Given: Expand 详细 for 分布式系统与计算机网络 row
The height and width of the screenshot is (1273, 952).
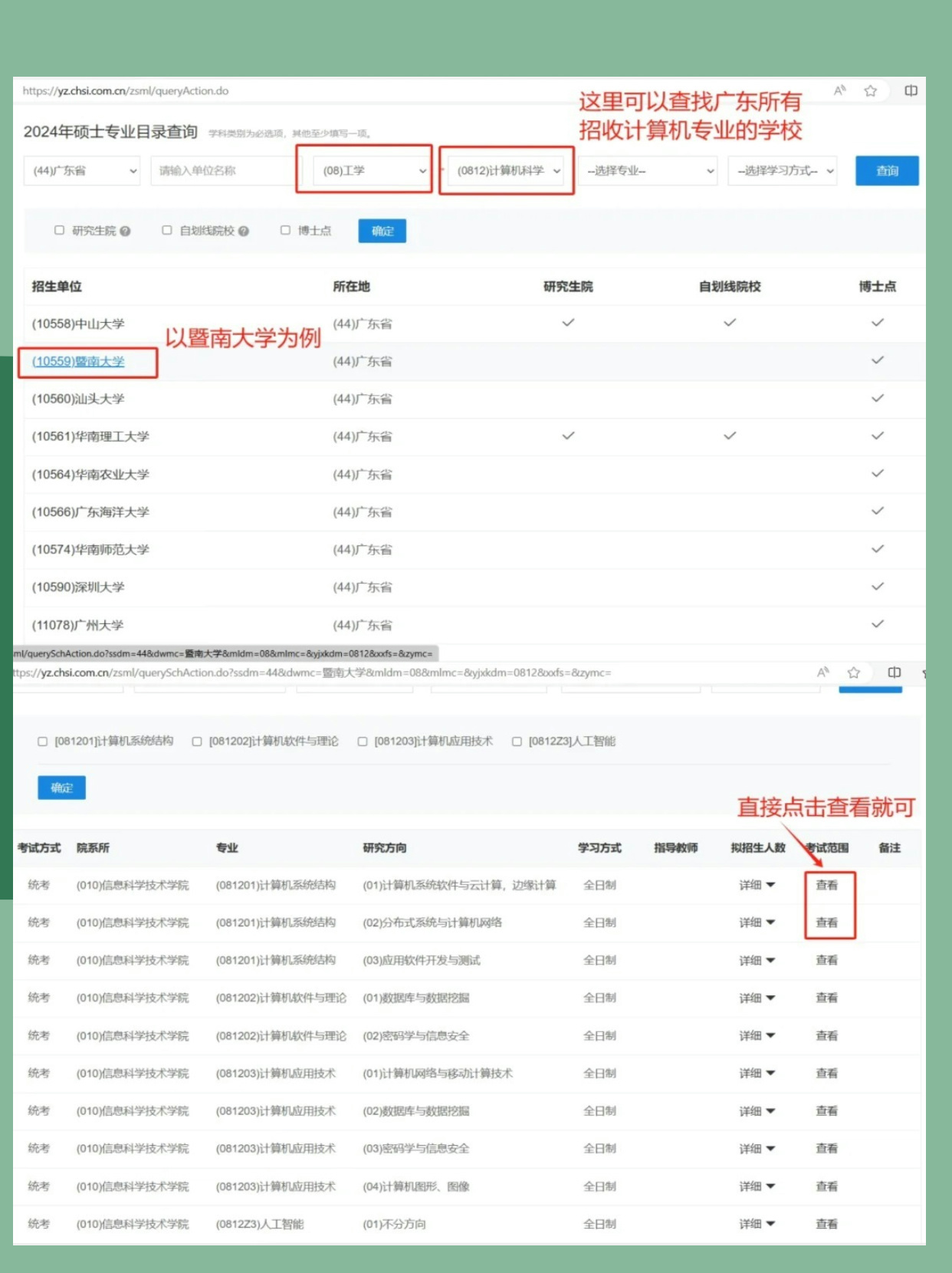Looking at the screenshot, I should (757, 923).
